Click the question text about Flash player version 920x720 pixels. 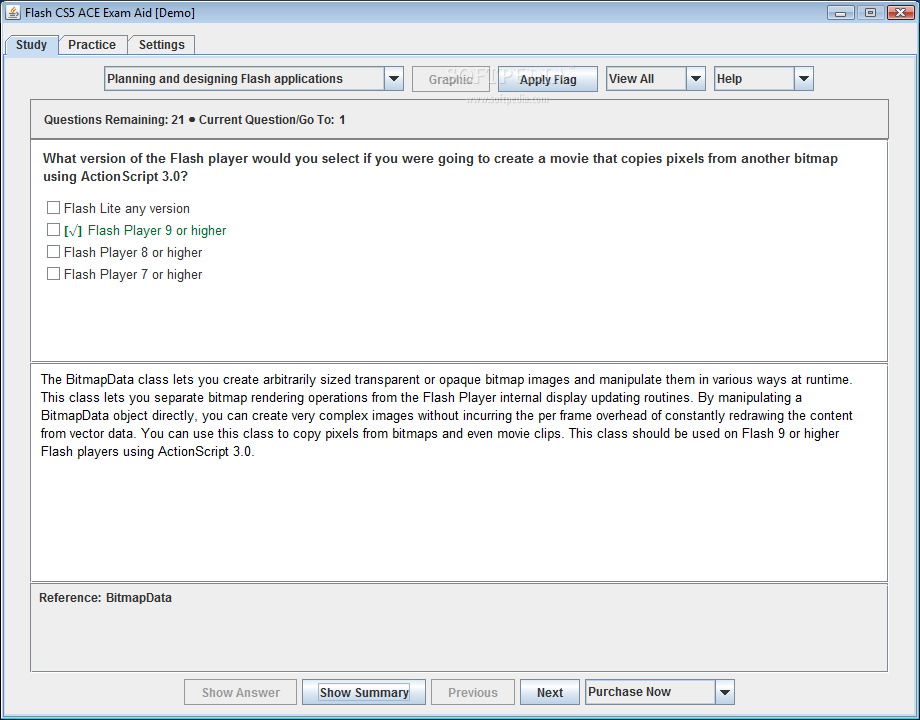pyautogui.click(x=440, y=167)
